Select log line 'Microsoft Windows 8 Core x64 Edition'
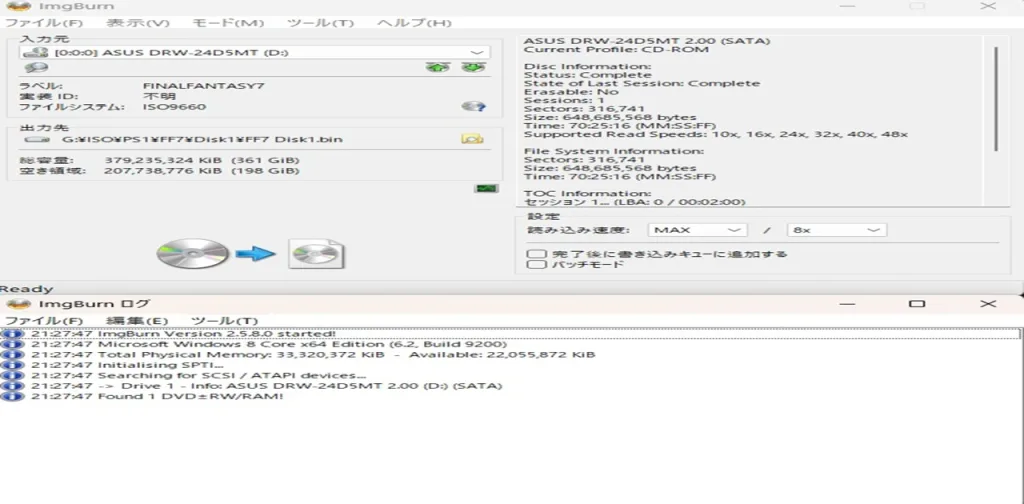This screenshot has height=504, width=1024. (x=269, y=344)
